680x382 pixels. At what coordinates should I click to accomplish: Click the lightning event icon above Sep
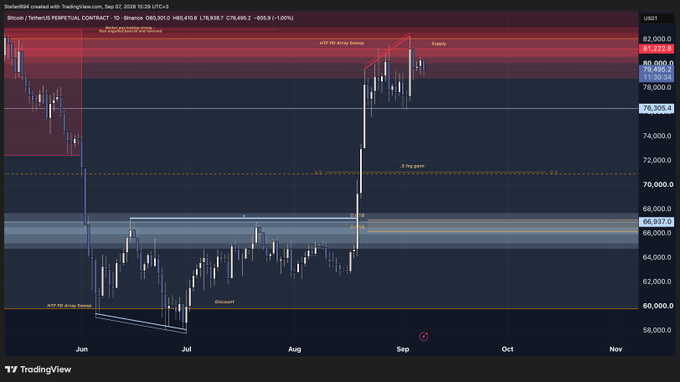tap(424, 336)
